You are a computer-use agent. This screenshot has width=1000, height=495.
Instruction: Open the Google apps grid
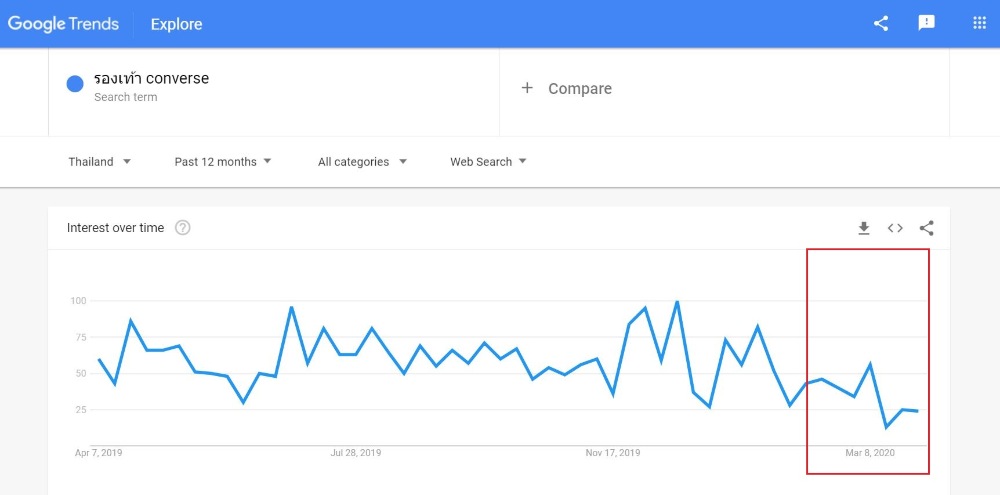point(980,24)
